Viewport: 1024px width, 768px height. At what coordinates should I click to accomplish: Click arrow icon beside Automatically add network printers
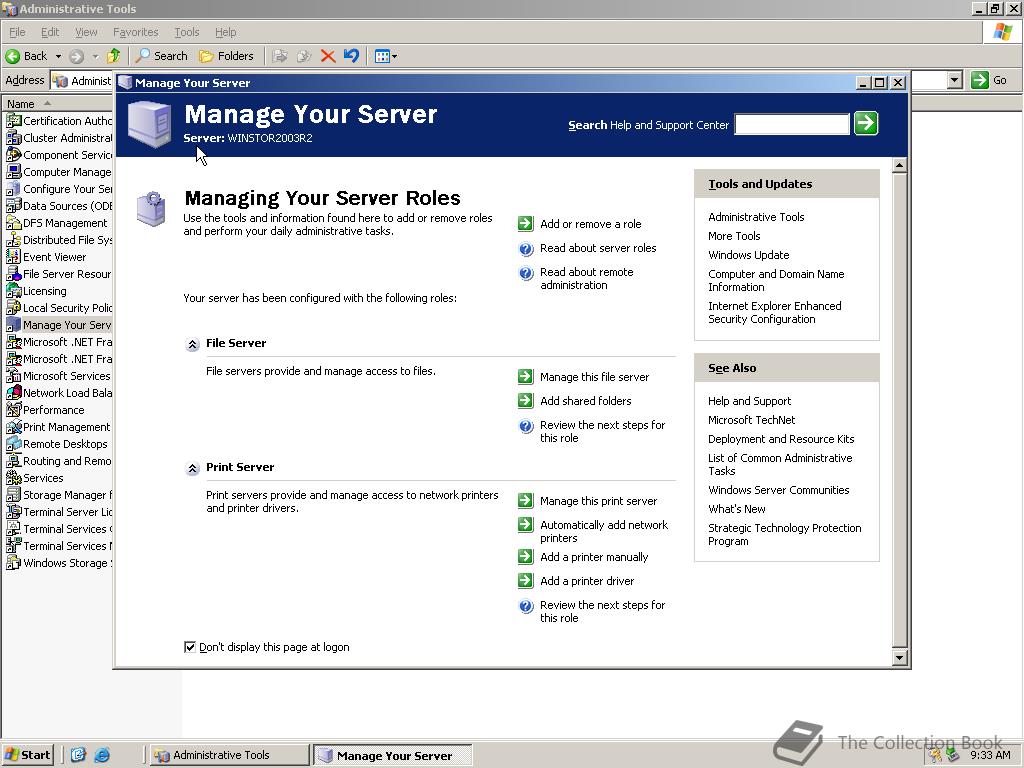(526, 525)
